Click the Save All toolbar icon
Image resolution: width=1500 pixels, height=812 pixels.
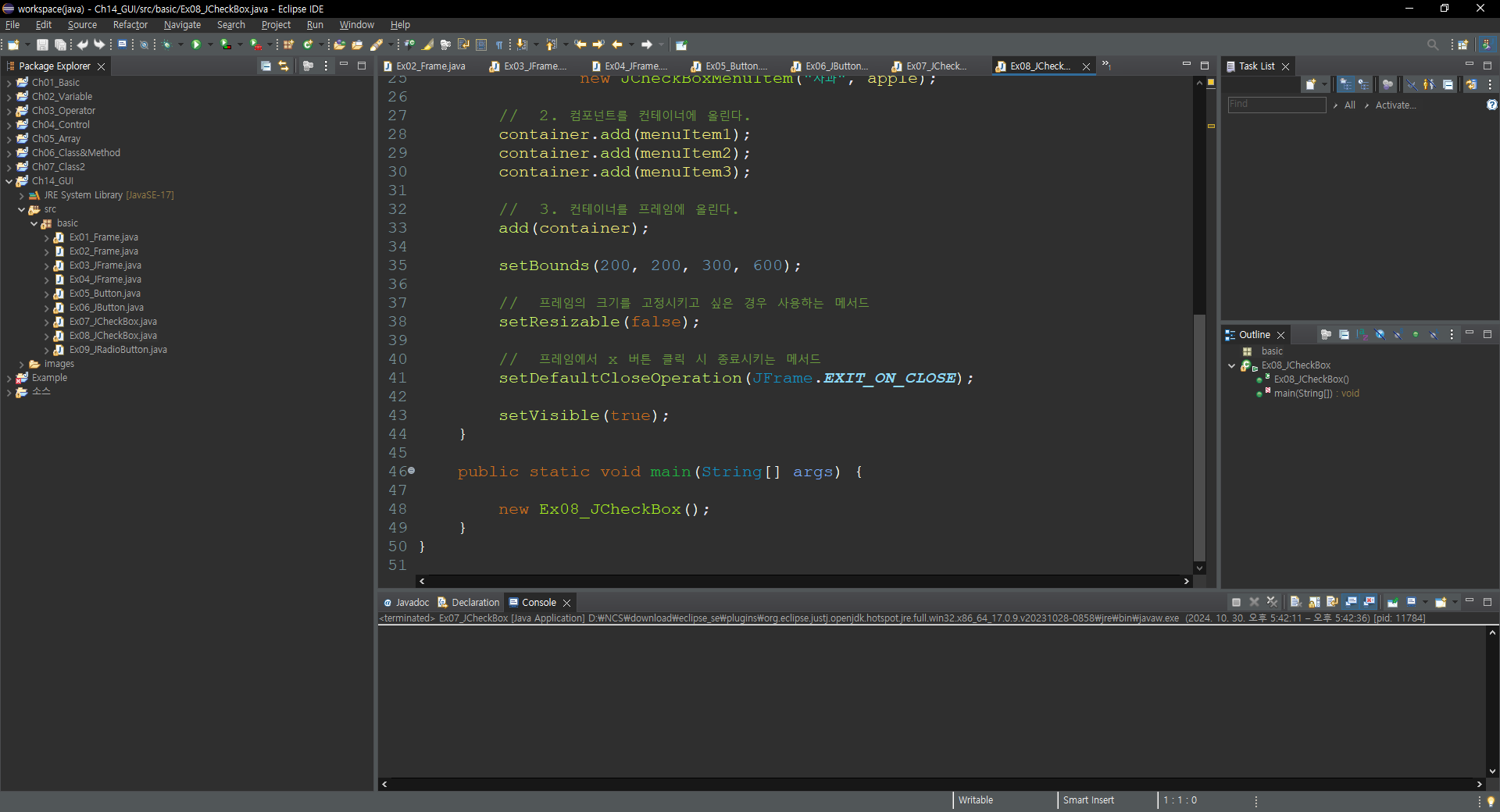pos(60,45)
